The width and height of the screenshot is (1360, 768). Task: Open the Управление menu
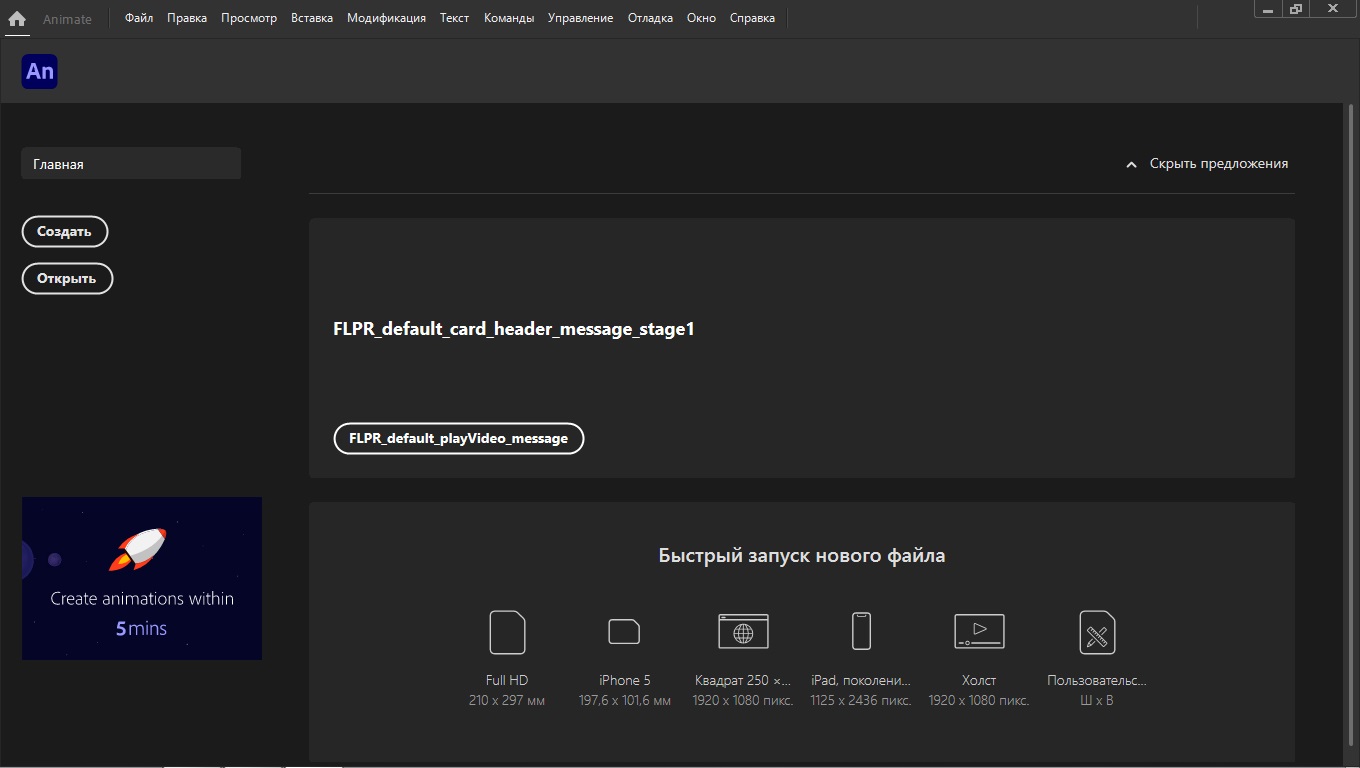[x=580, y=18]
